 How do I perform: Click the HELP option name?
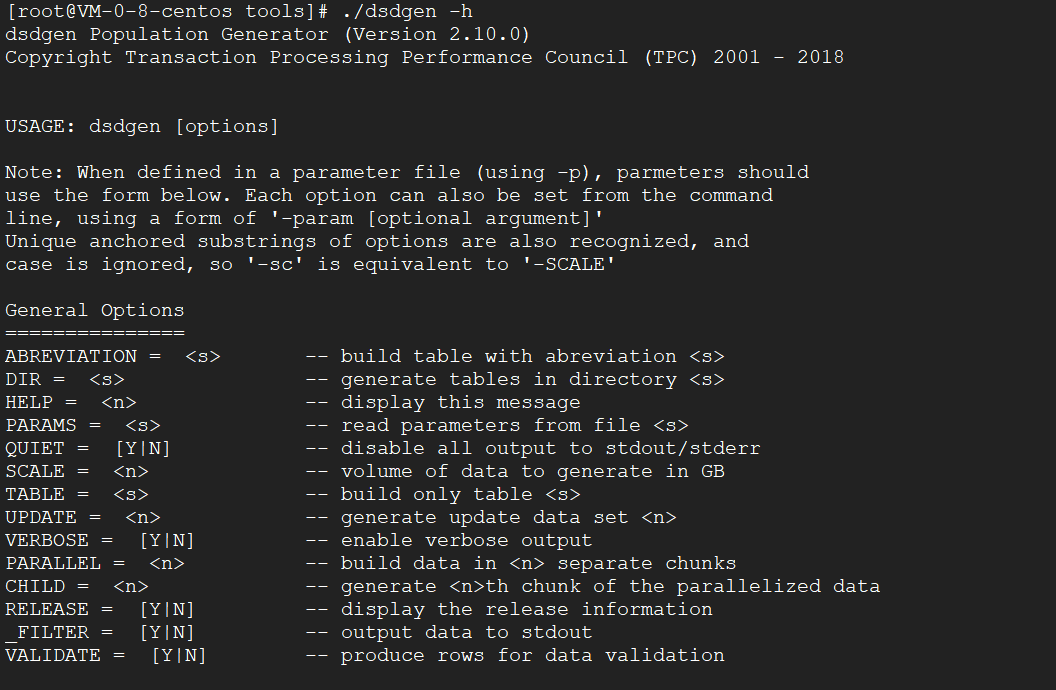tap(29, 402)
